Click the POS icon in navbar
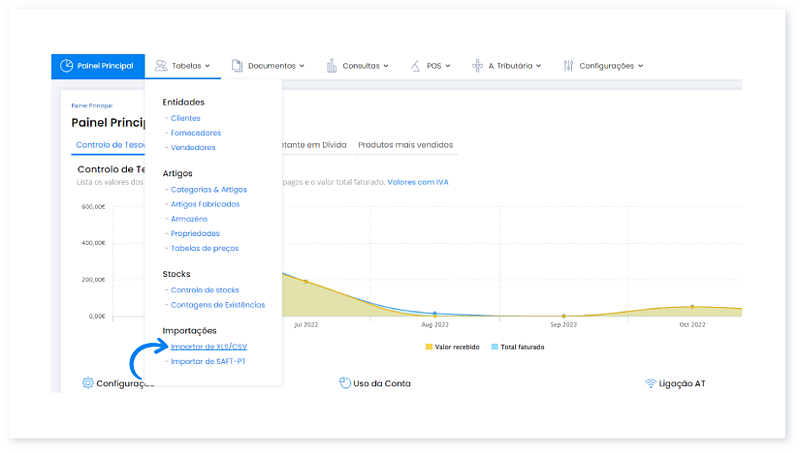The image size is (800, 453). 415,66
